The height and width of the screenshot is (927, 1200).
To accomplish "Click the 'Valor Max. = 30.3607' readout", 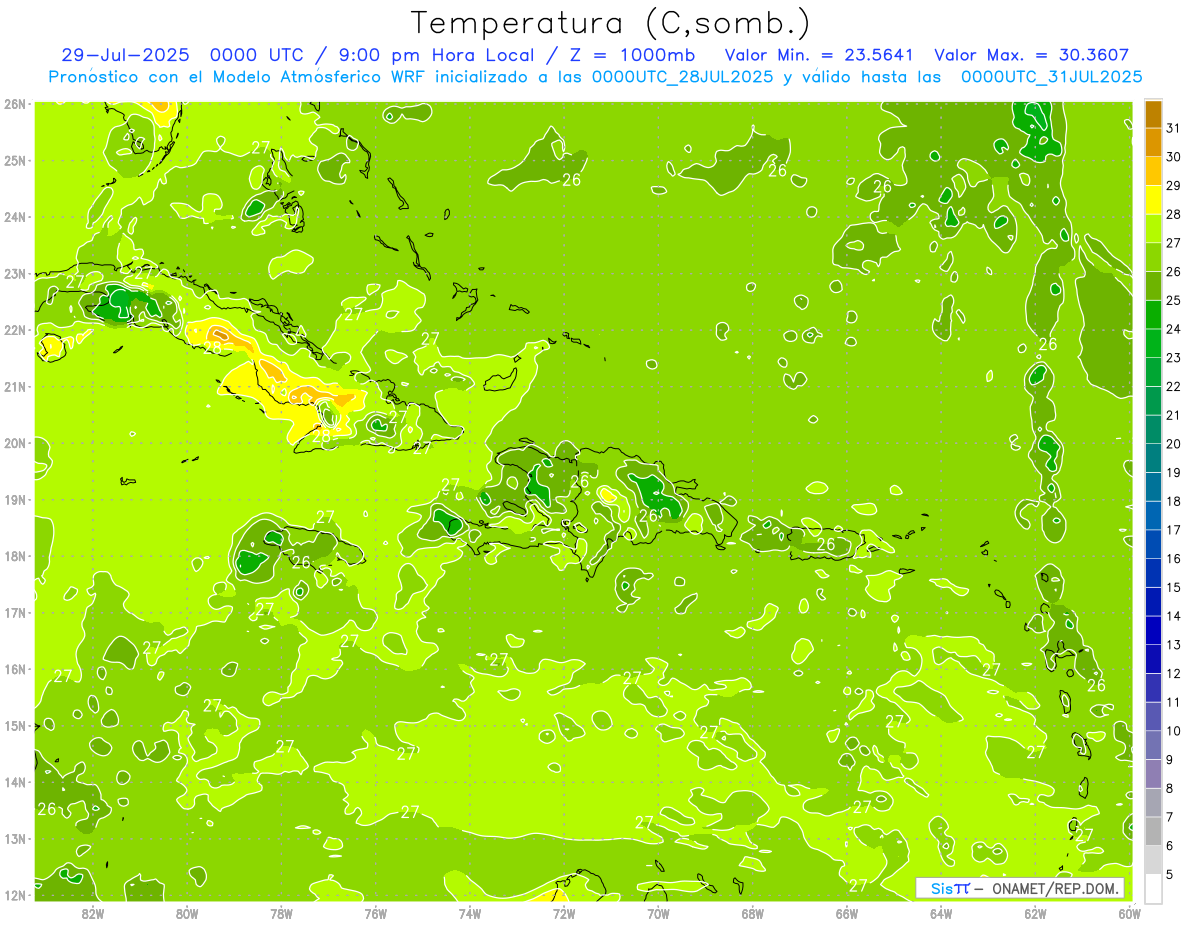I will pos(1031,55).
